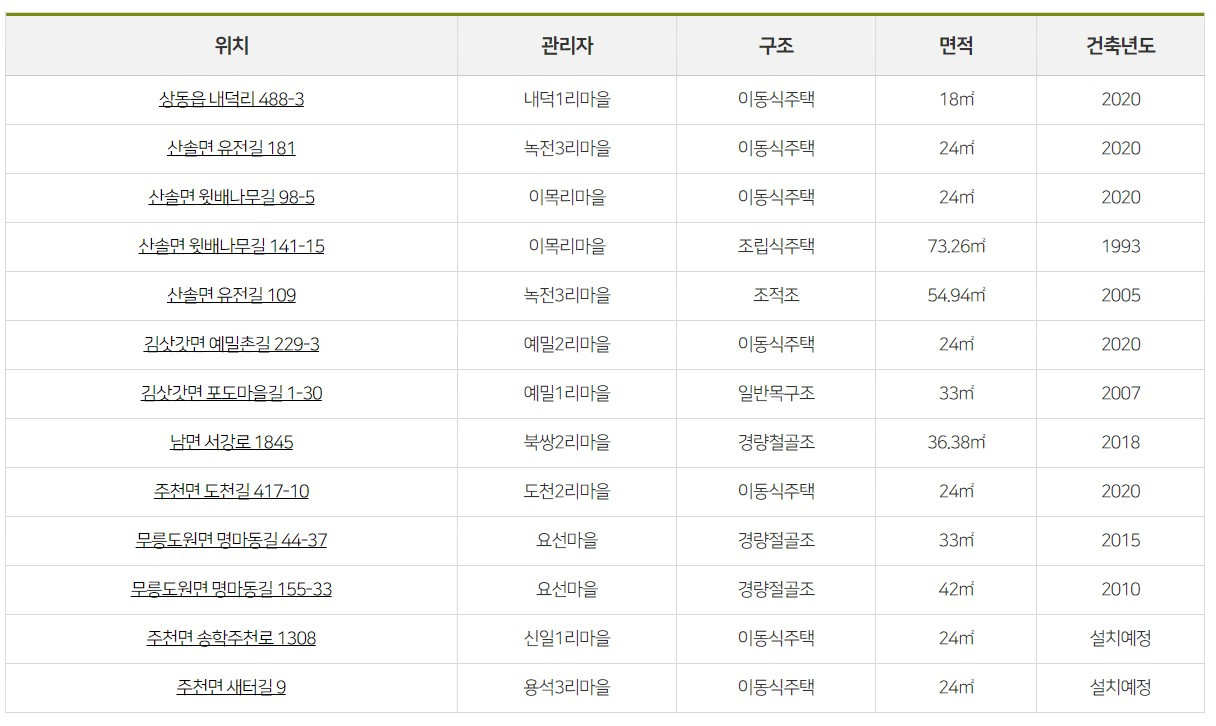Open the 주천면 송학주천로 1308 link
Screen dimensions: 1216x726
tap(231, 638)
